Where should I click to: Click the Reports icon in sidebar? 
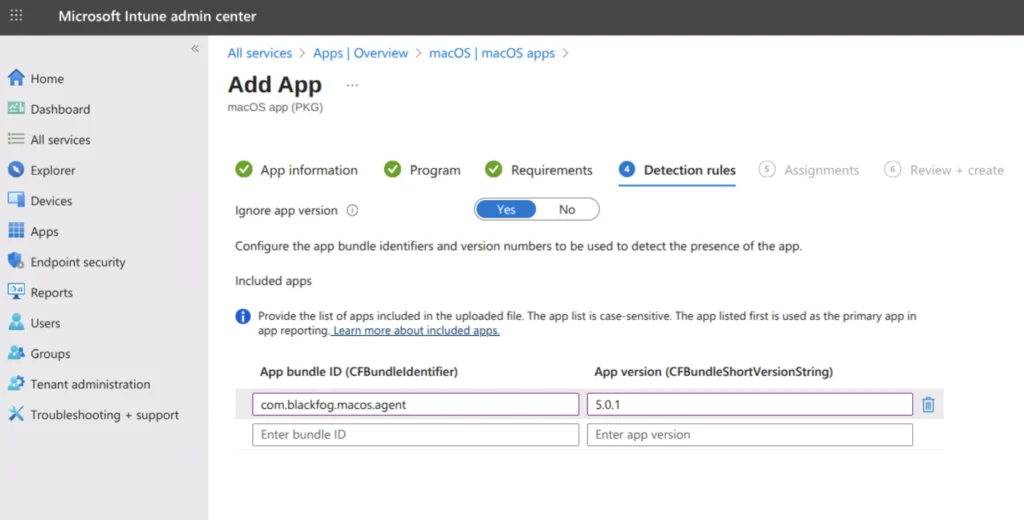pos(16,291)
